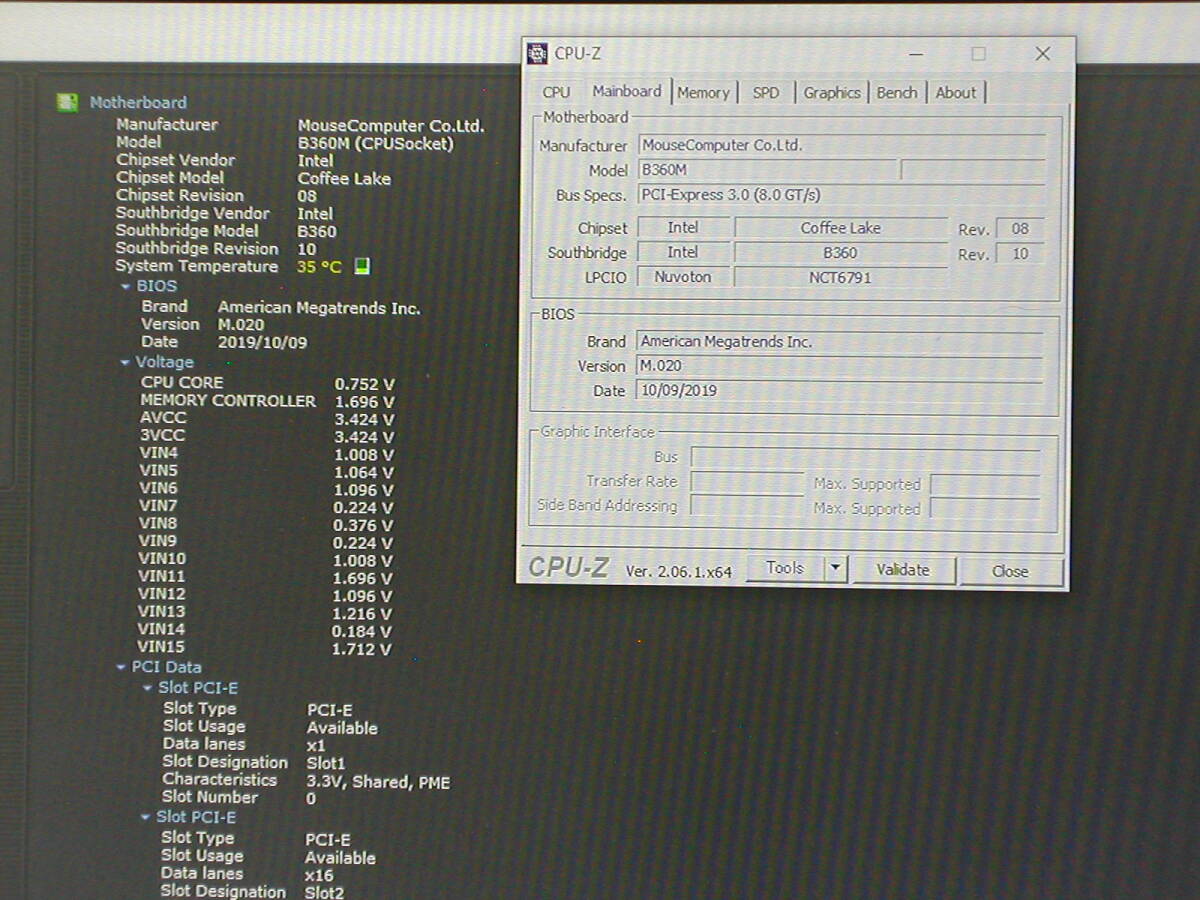Maximize the CPU-Z window
This screenshot has width=1200, height=900.
[978, 54]
